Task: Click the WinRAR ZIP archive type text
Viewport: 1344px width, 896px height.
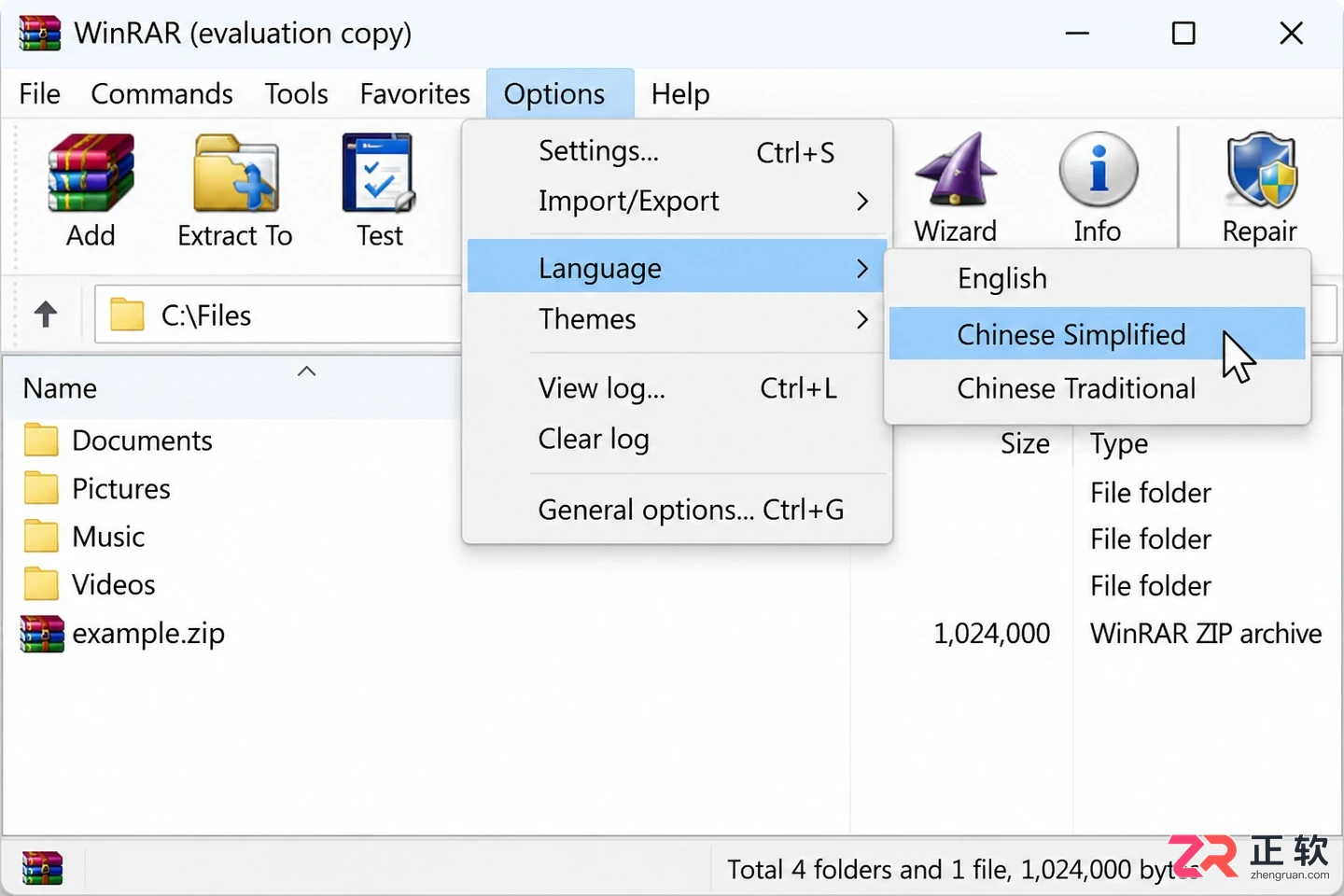Action: [1206, 634]
